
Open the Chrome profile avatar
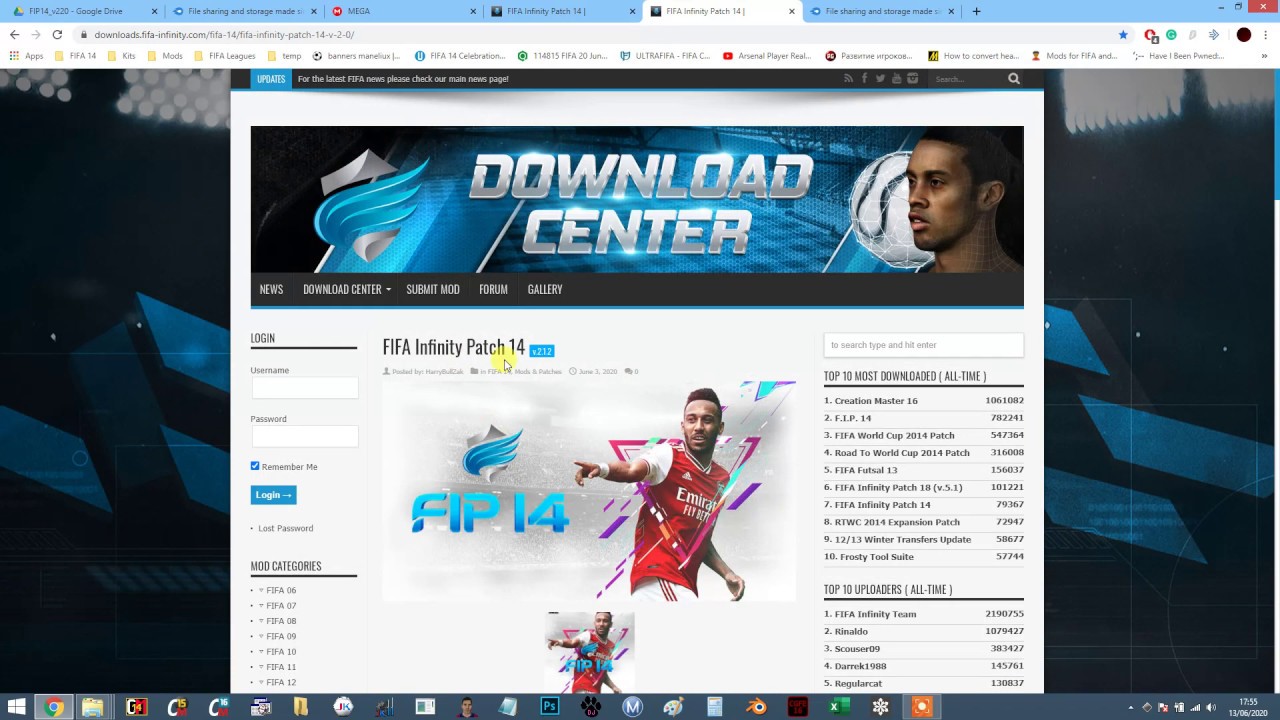click(x=1243, y=34)
